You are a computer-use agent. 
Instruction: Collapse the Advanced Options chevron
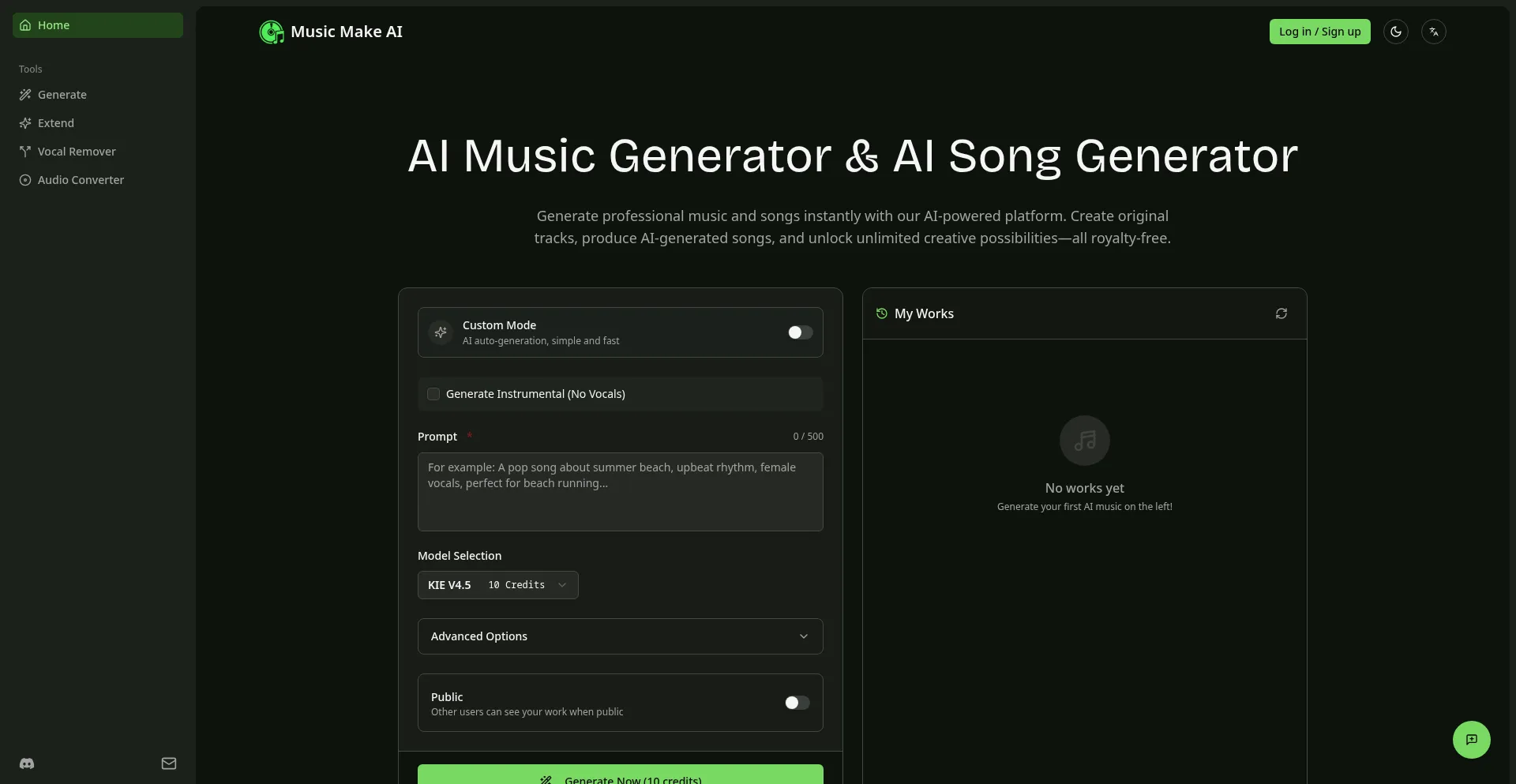click(804, 636)
